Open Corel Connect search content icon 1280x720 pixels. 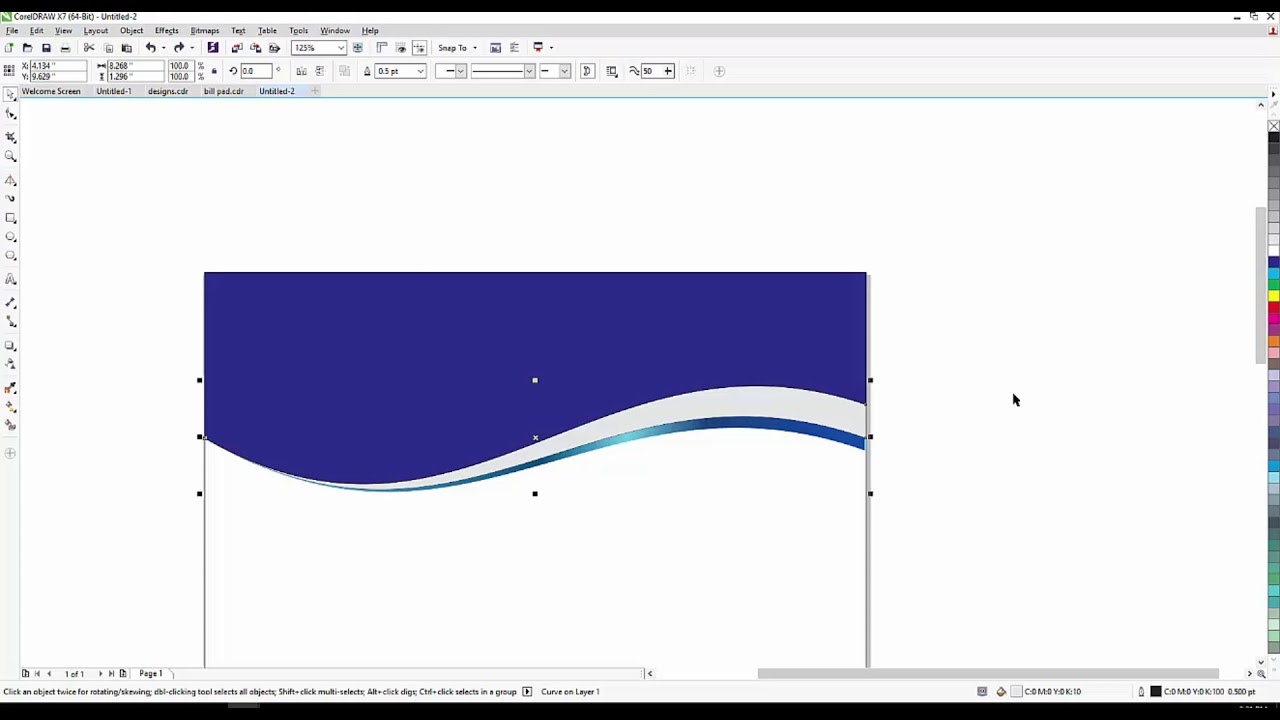pyautogui.click(x=212, y=48)
